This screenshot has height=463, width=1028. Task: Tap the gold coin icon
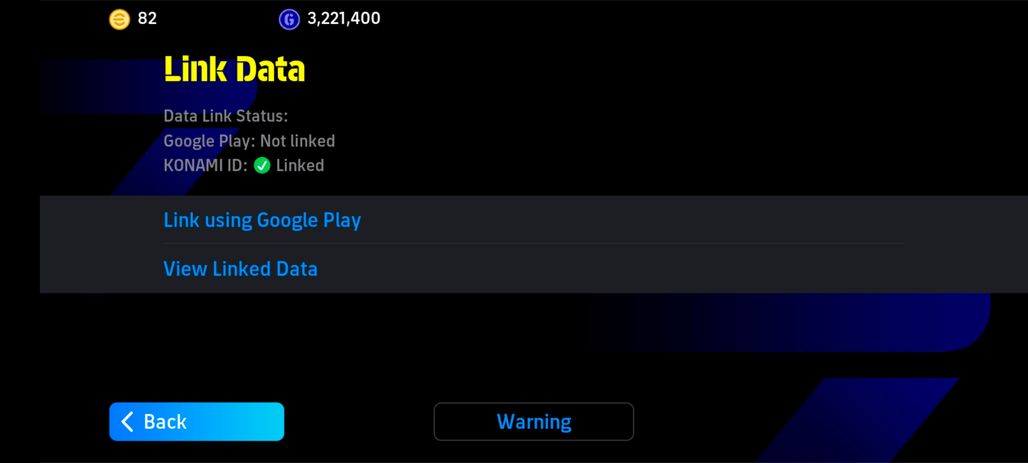click(119, 19)
